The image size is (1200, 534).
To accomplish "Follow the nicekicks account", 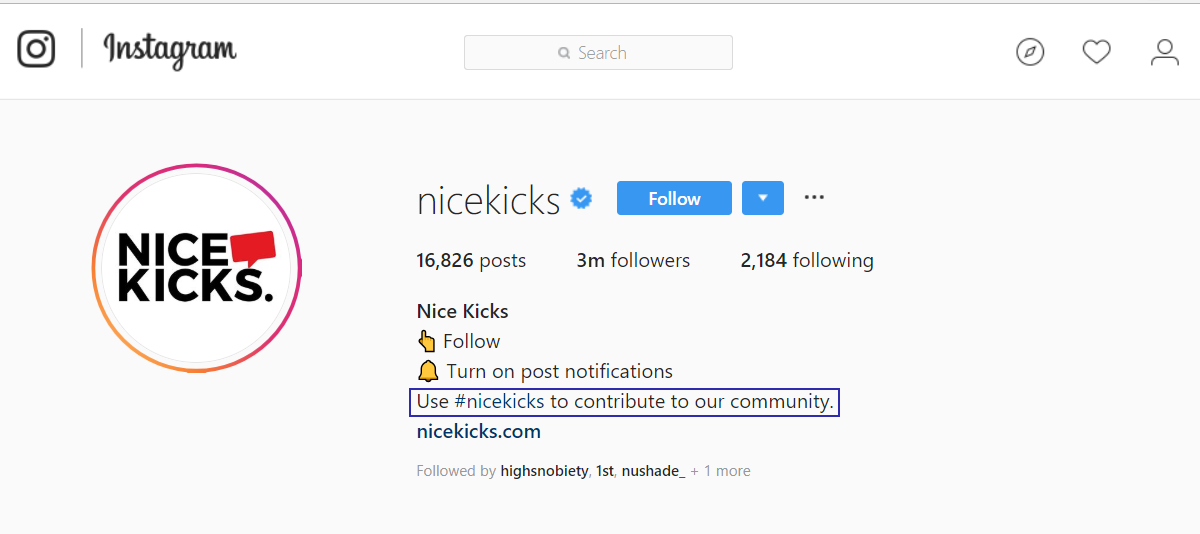I will pyautogui.click(x=674, y=198).
